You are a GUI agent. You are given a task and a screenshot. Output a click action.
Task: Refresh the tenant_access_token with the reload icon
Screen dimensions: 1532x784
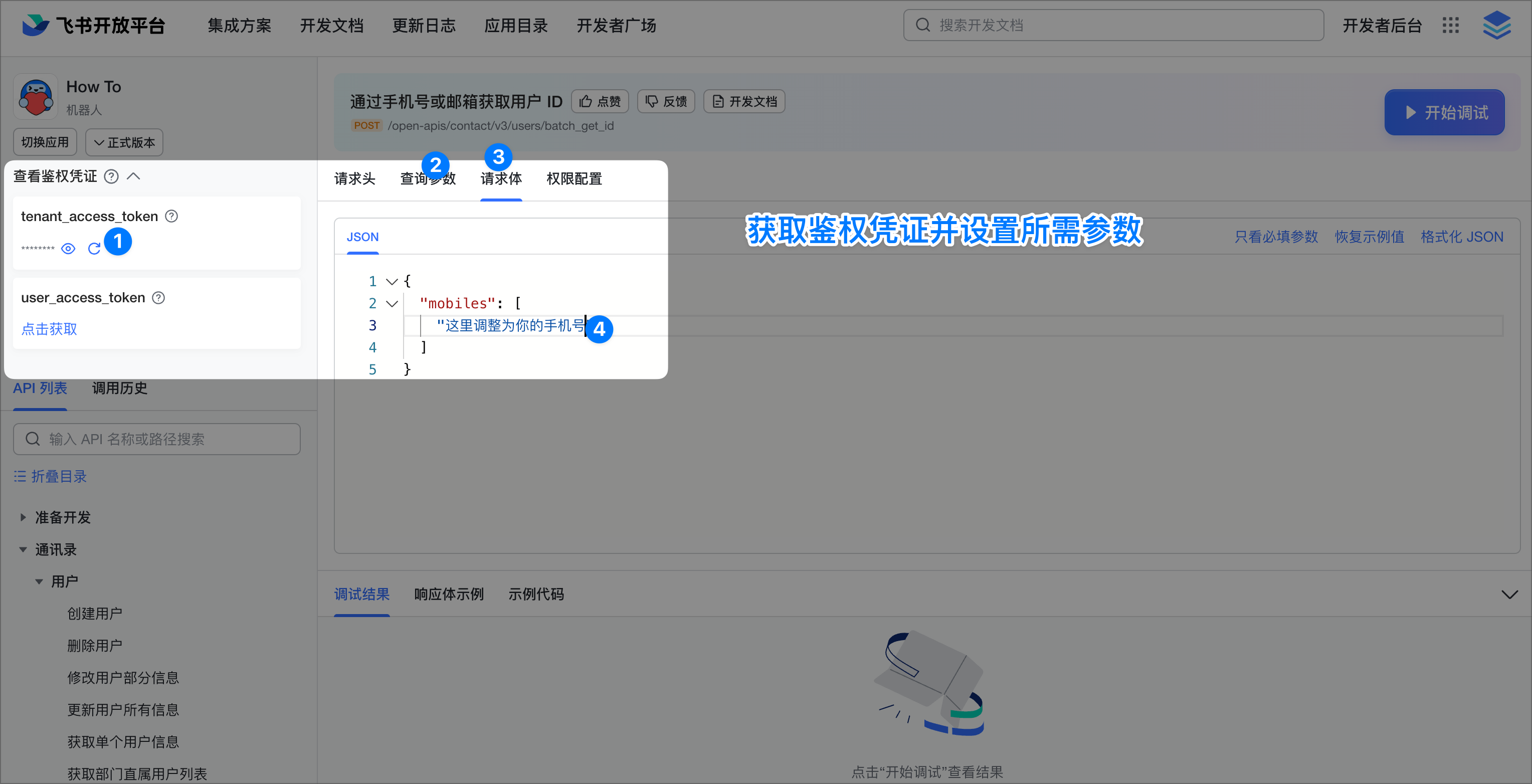coord(94,249)
